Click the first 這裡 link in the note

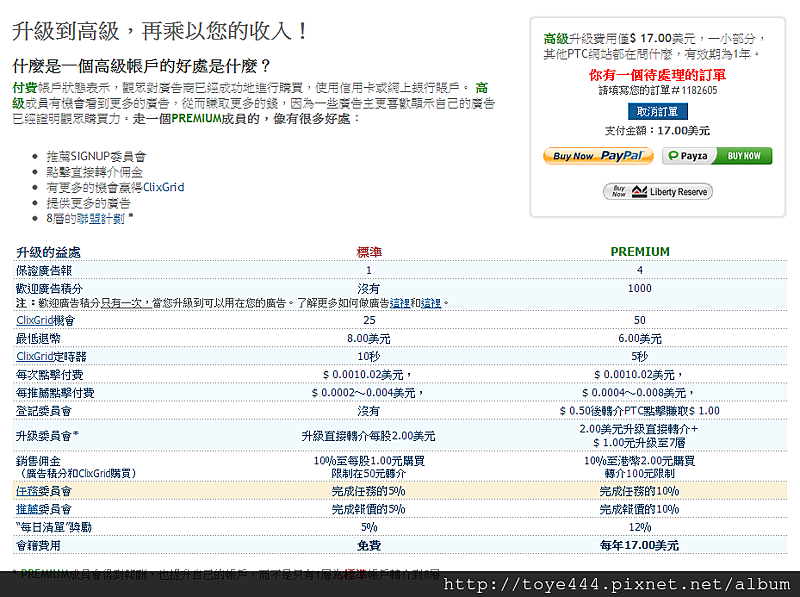[x=400, y=303]
